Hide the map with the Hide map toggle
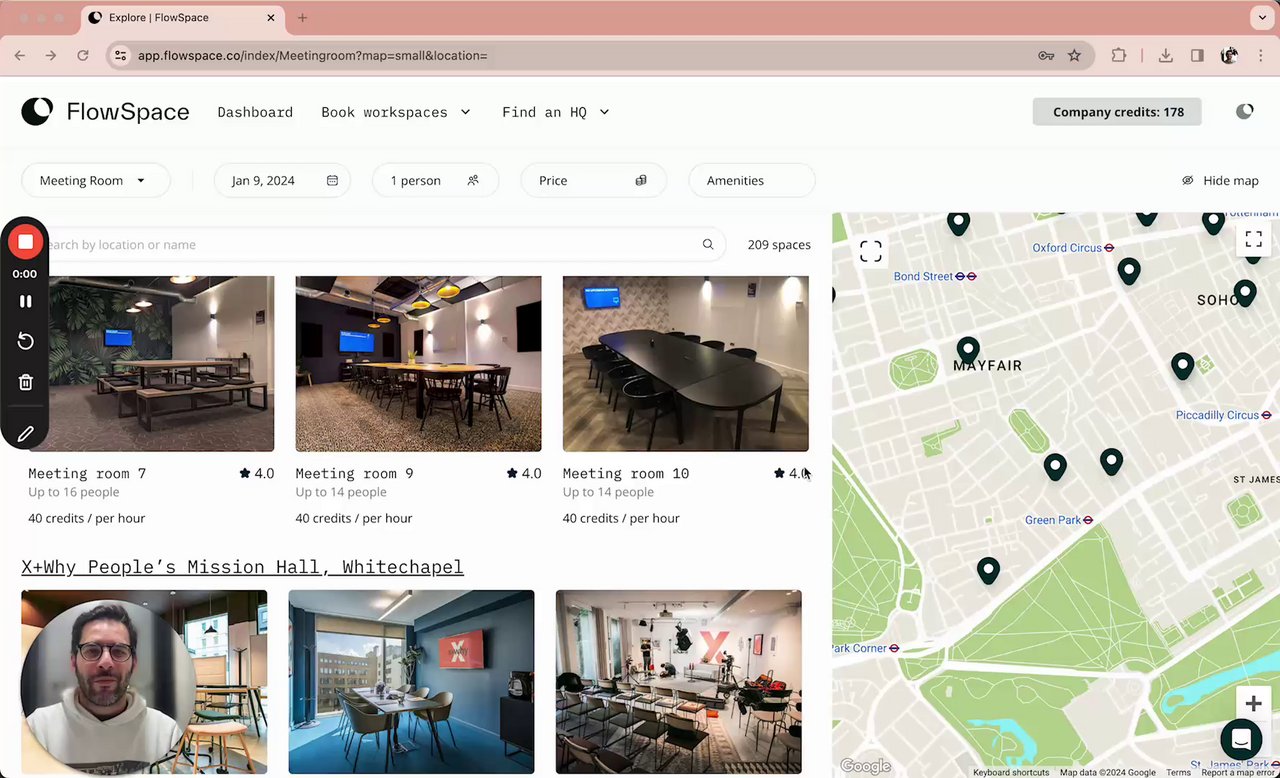 pyautogui.click(x=1220, y=180)
